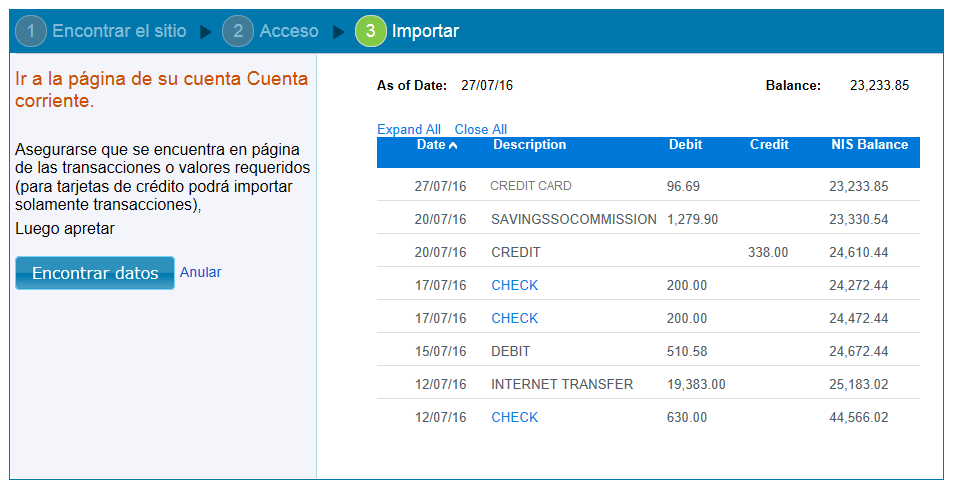The image size is (955, 490).
Task: Go to the 'Encontrar el sitio' step
Action: 119,32
